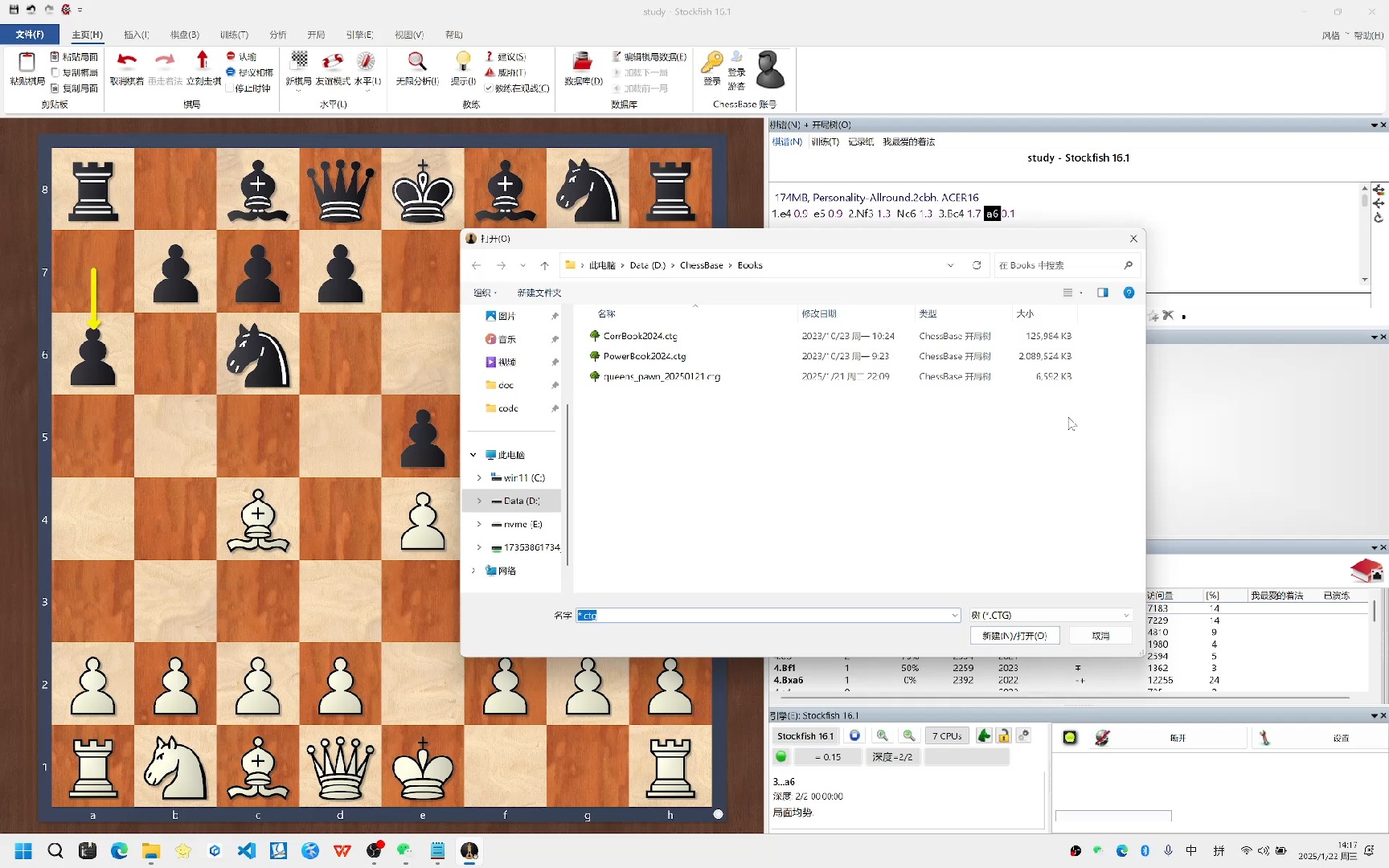Image resolution: width=1389 pixels, height=868 pixels.
Task: Click the file name input field
Action: click(768, 616)
